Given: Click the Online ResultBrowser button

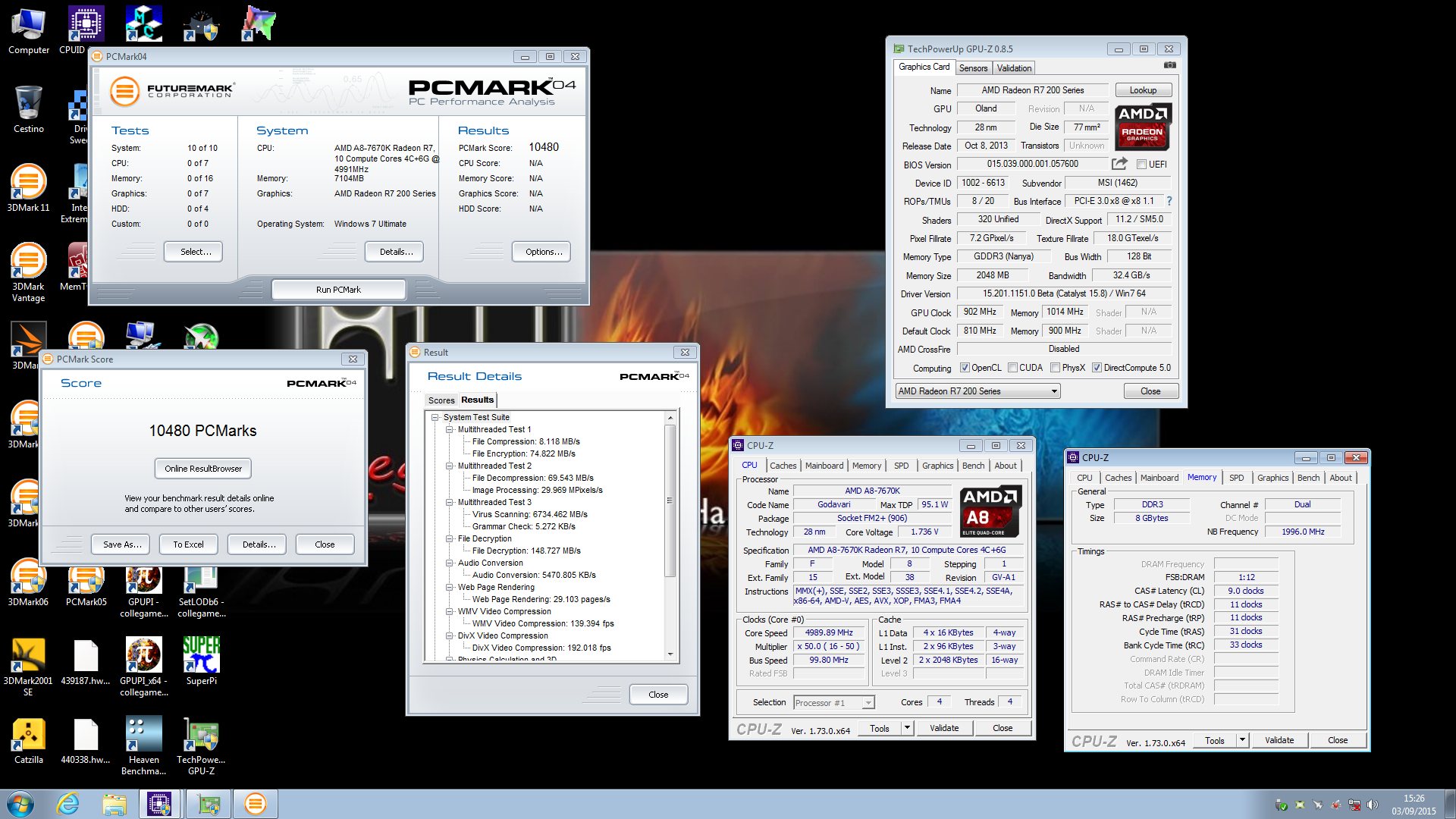Looking at the screenshot, I should pos(203,469).
